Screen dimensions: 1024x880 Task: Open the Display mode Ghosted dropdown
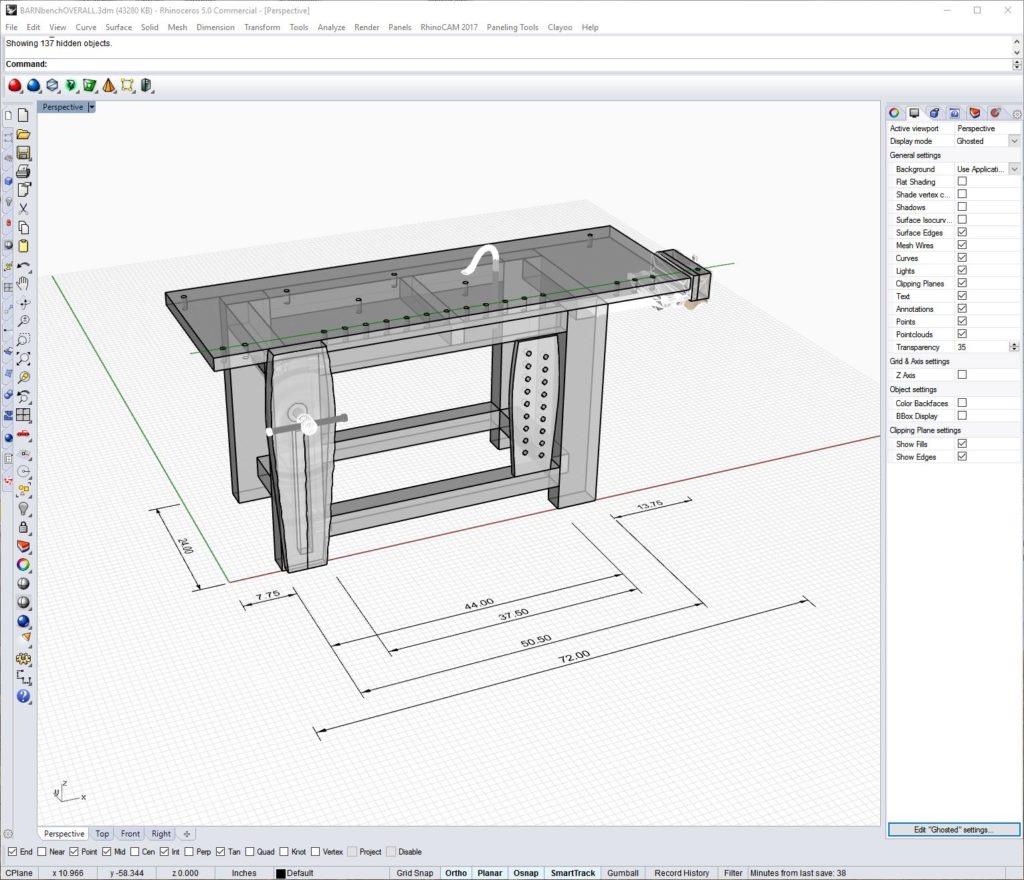click(x=1014, y=141)
